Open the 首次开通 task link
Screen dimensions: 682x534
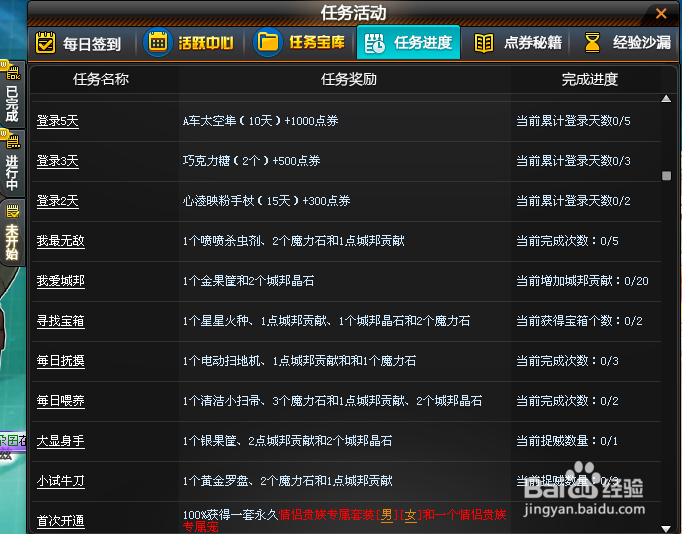point(60,521)
